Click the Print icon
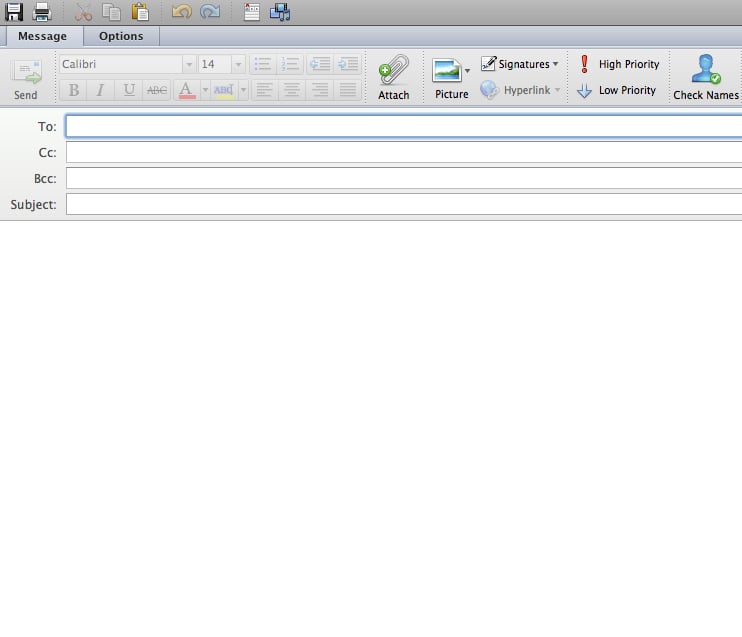This screenshot has height=637, width=742. tap(42, 12)
